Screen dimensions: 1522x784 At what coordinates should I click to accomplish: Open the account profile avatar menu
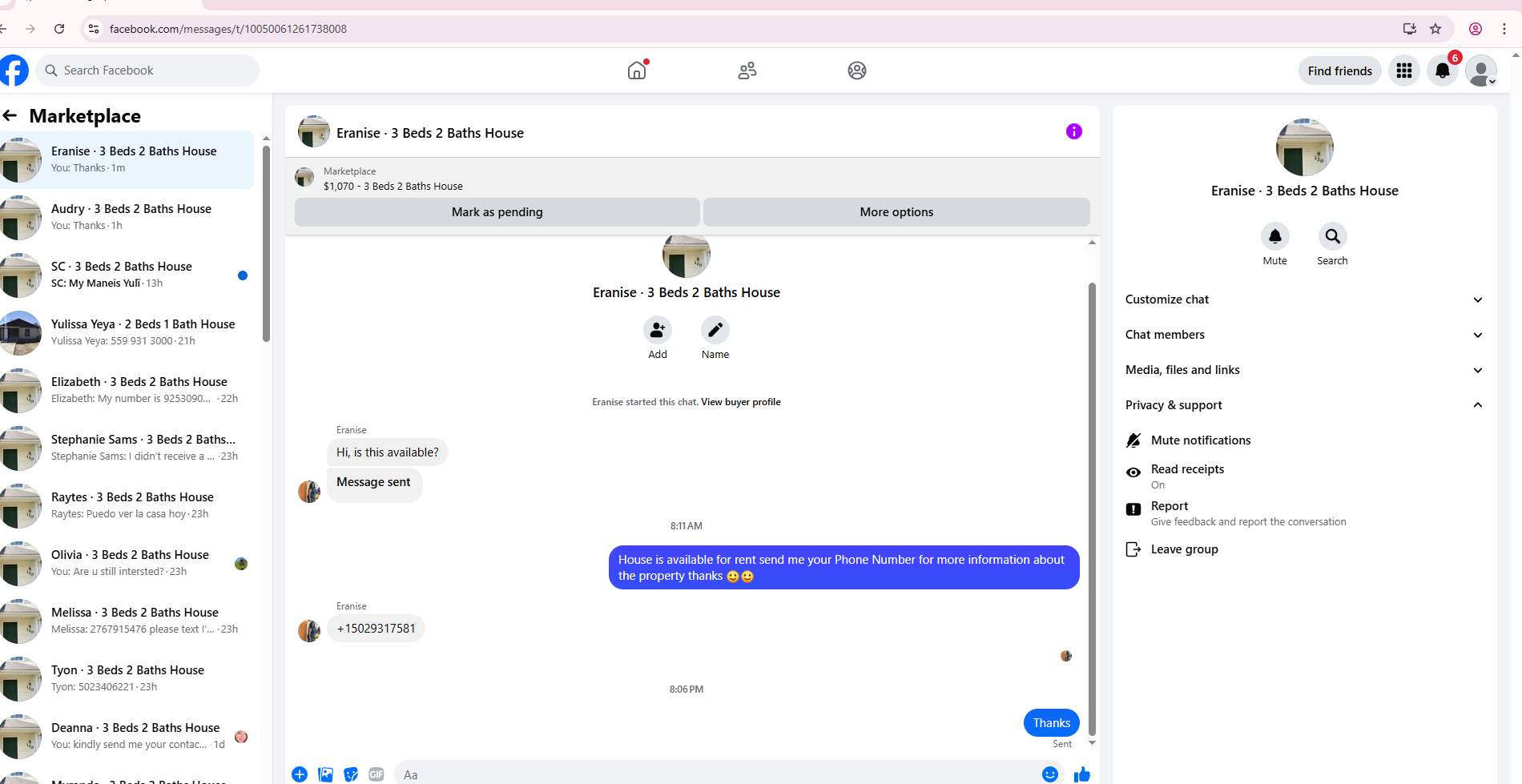click(x=1481, y=70)
